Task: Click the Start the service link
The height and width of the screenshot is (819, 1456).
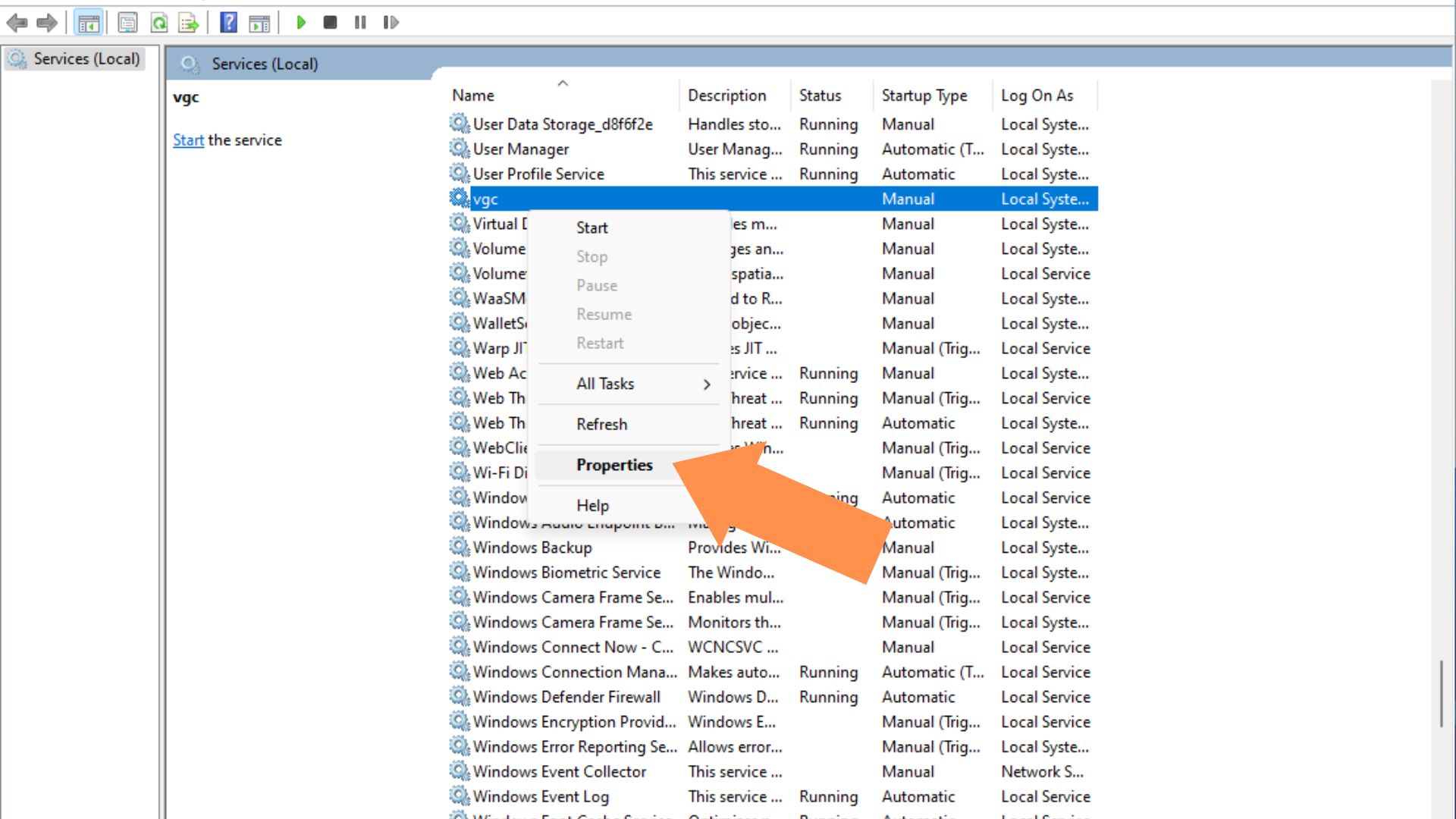Action: (188, 140)
